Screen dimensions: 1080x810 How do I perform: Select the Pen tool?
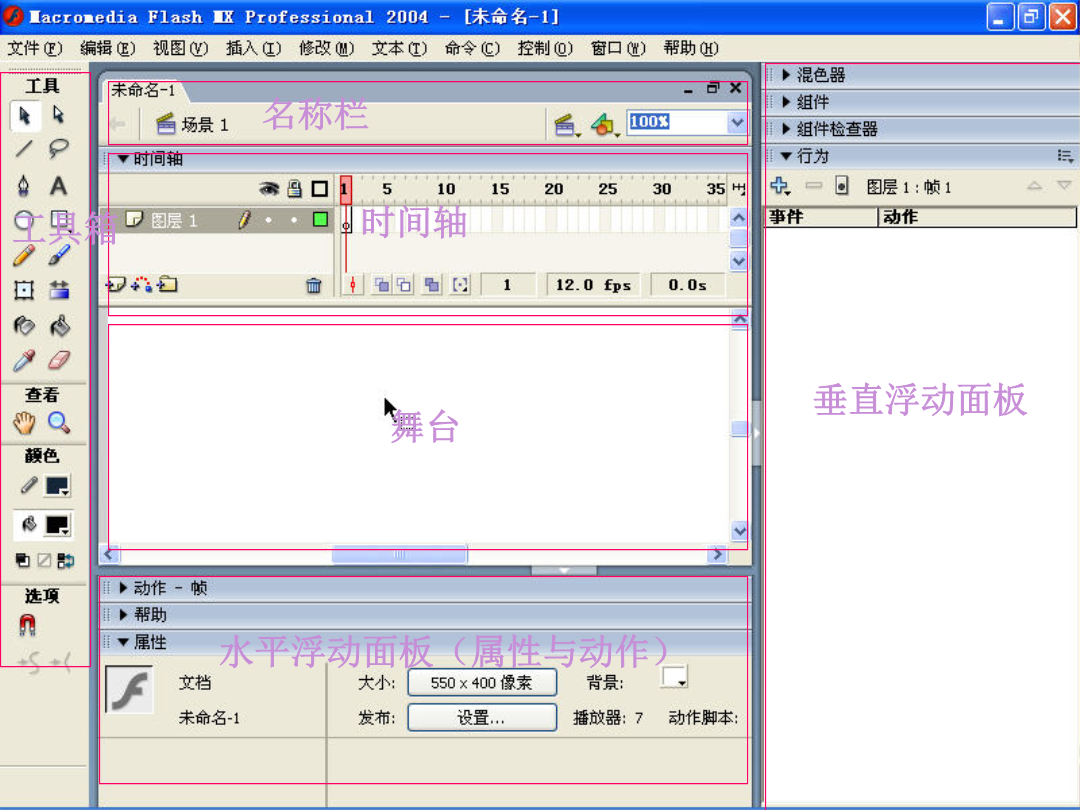pyautogui.click(x=24, y=185)
